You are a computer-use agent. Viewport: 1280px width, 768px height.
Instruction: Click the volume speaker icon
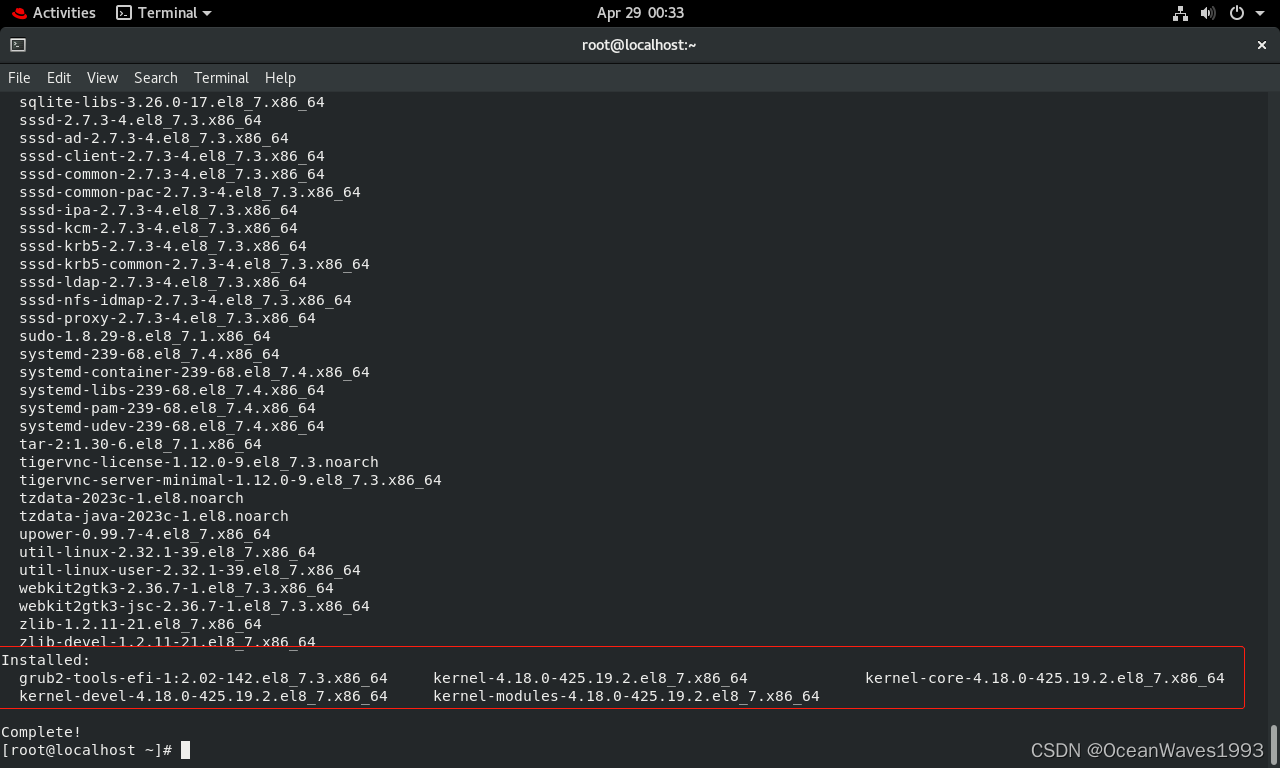click(1208, 13)
